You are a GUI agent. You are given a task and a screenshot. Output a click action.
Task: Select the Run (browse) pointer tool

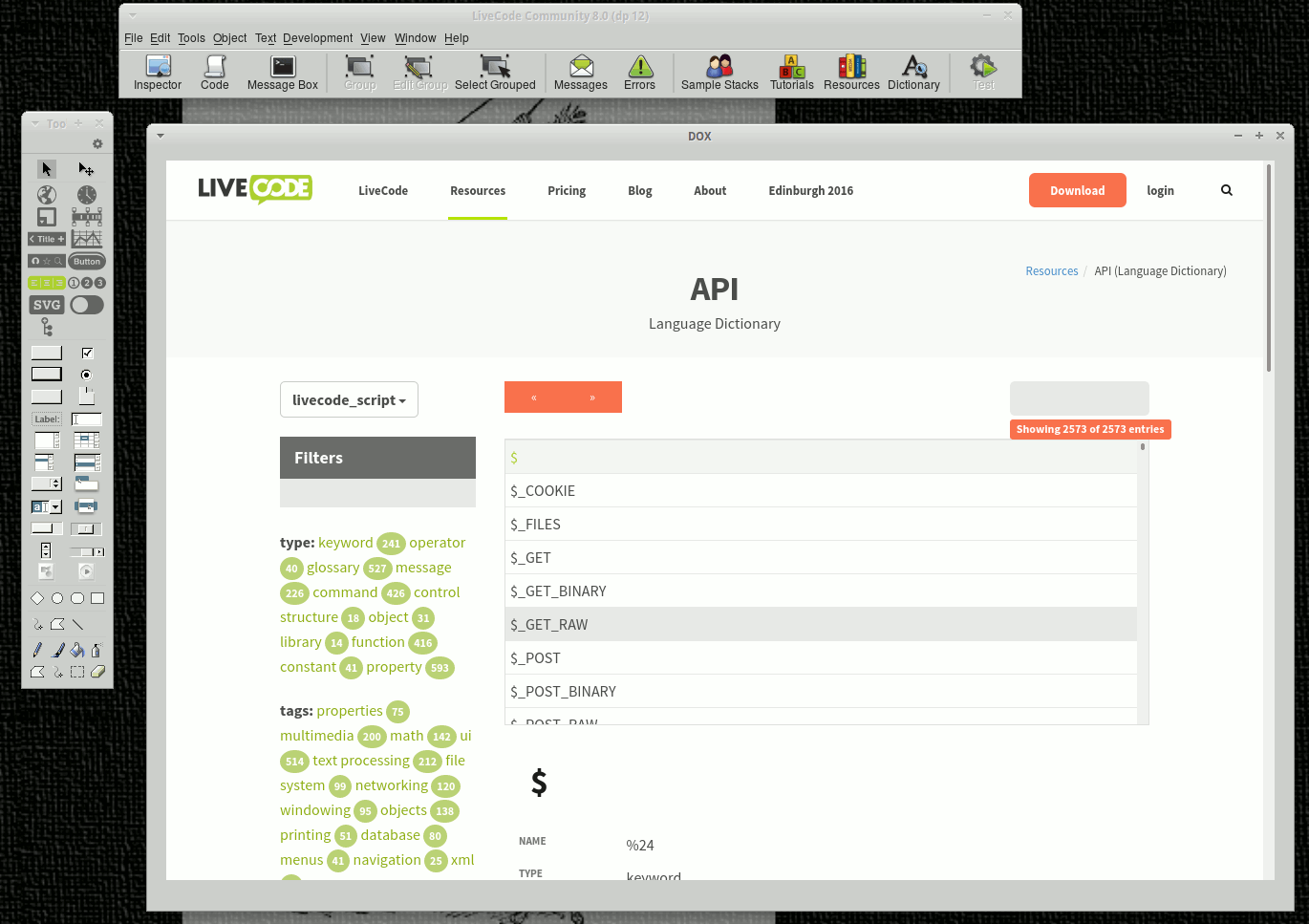(47, 169)
